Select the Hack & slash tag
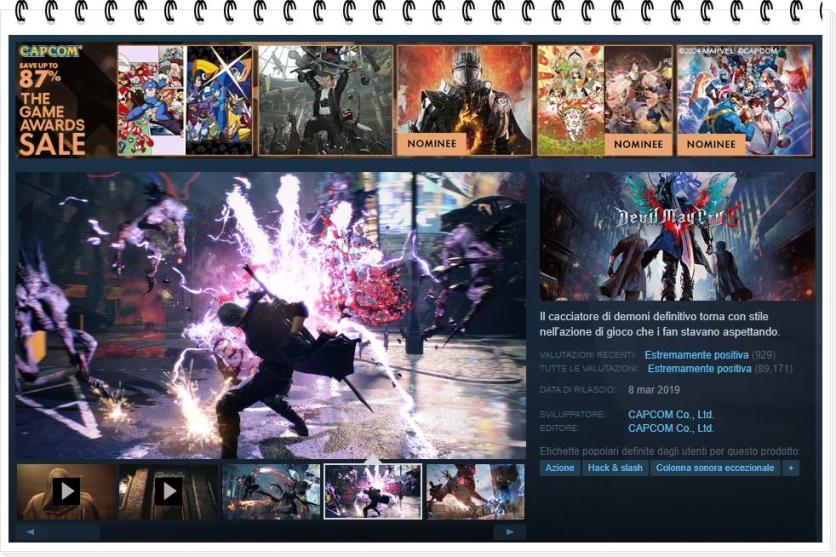The height and width of the screenshot is (557, 836). point(615,468)
